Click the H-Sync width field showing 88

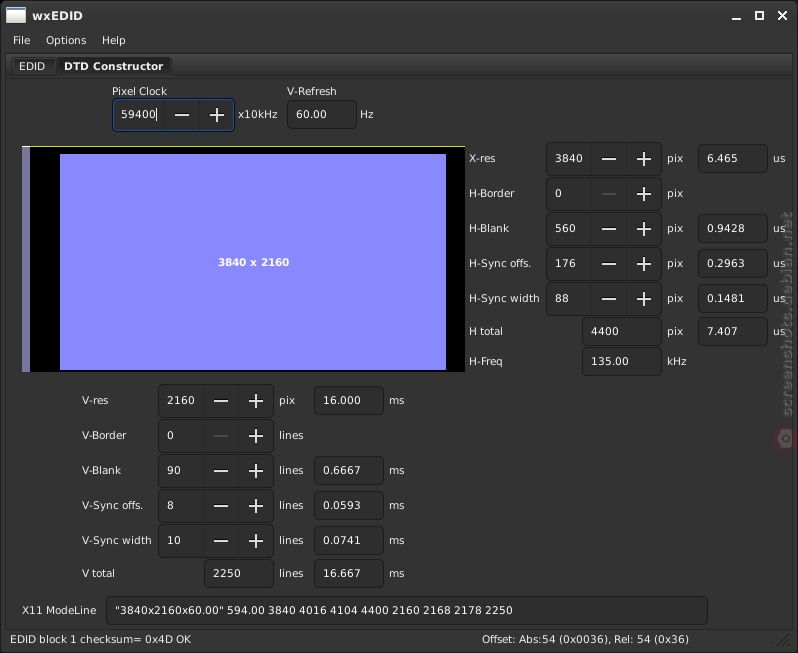tap(569, 299)
